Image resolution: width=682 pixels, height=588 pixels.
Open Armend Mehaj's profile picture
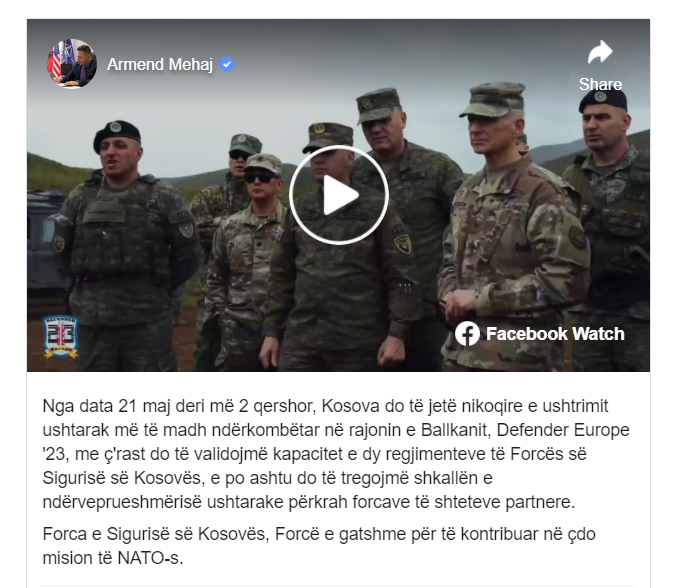tap(72, 64)
